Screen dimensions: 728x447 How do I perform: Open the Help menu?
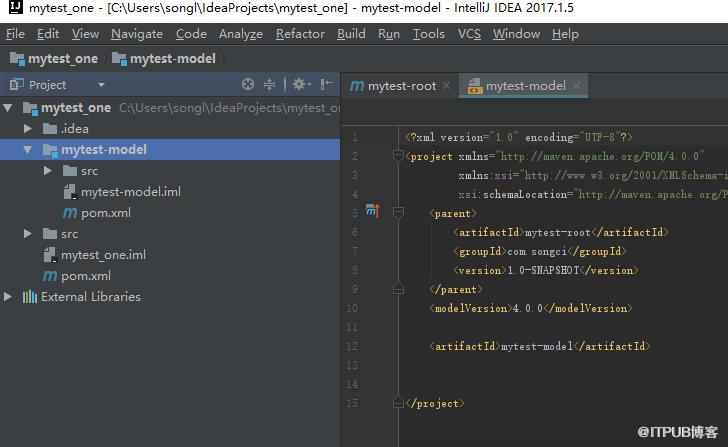click(565, 34)
